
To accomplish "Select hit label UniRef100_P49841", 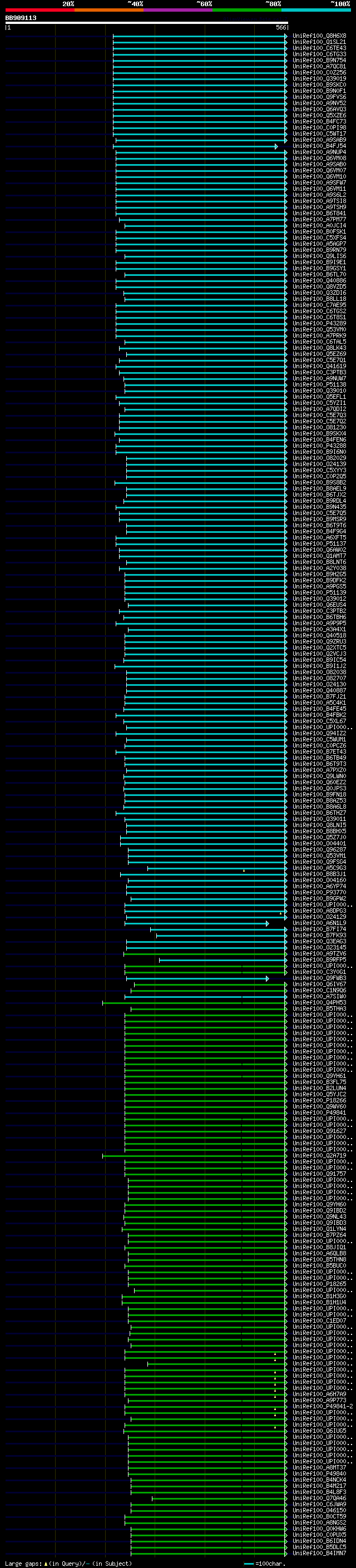I will click(x=319, y=1112).
